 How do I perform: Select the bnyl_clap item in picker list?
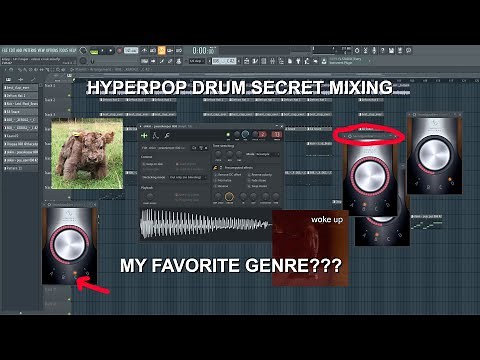[x=21, y=87]
